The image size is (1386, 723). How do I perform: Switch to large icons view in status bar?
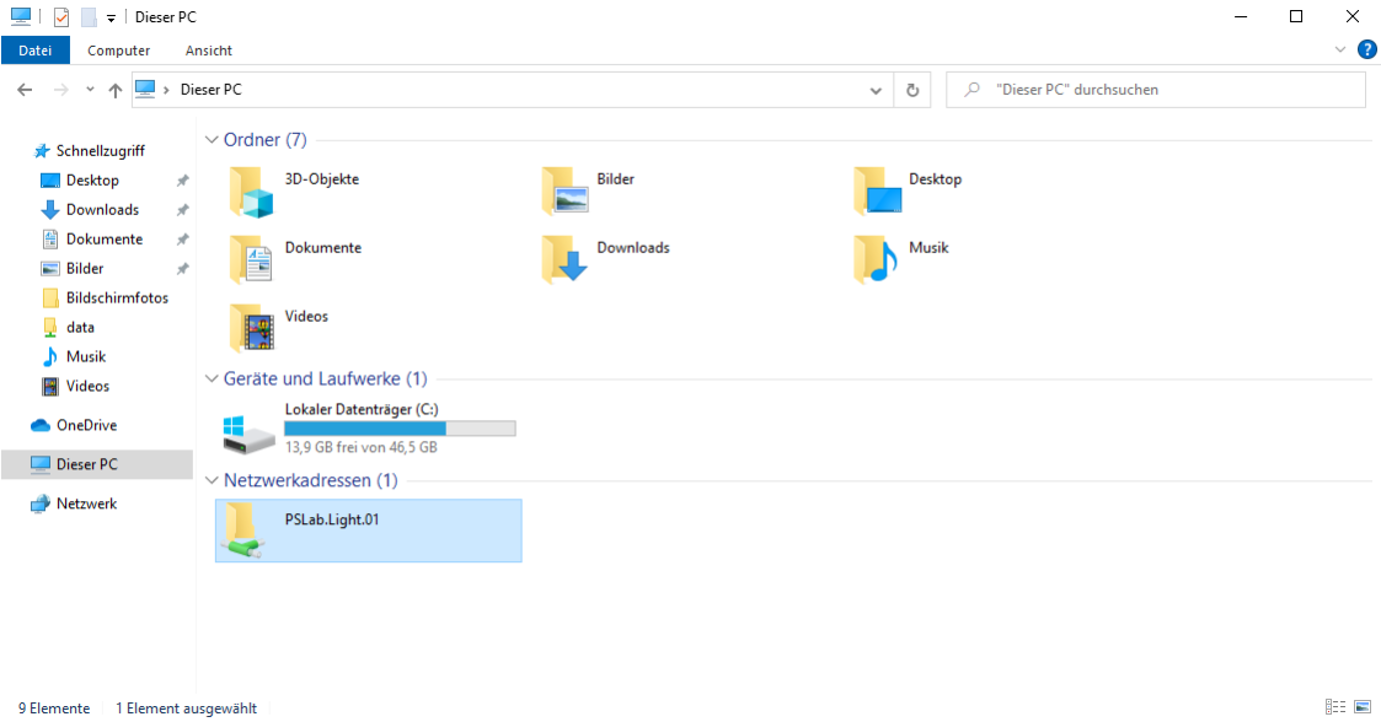coord(1362,707)
